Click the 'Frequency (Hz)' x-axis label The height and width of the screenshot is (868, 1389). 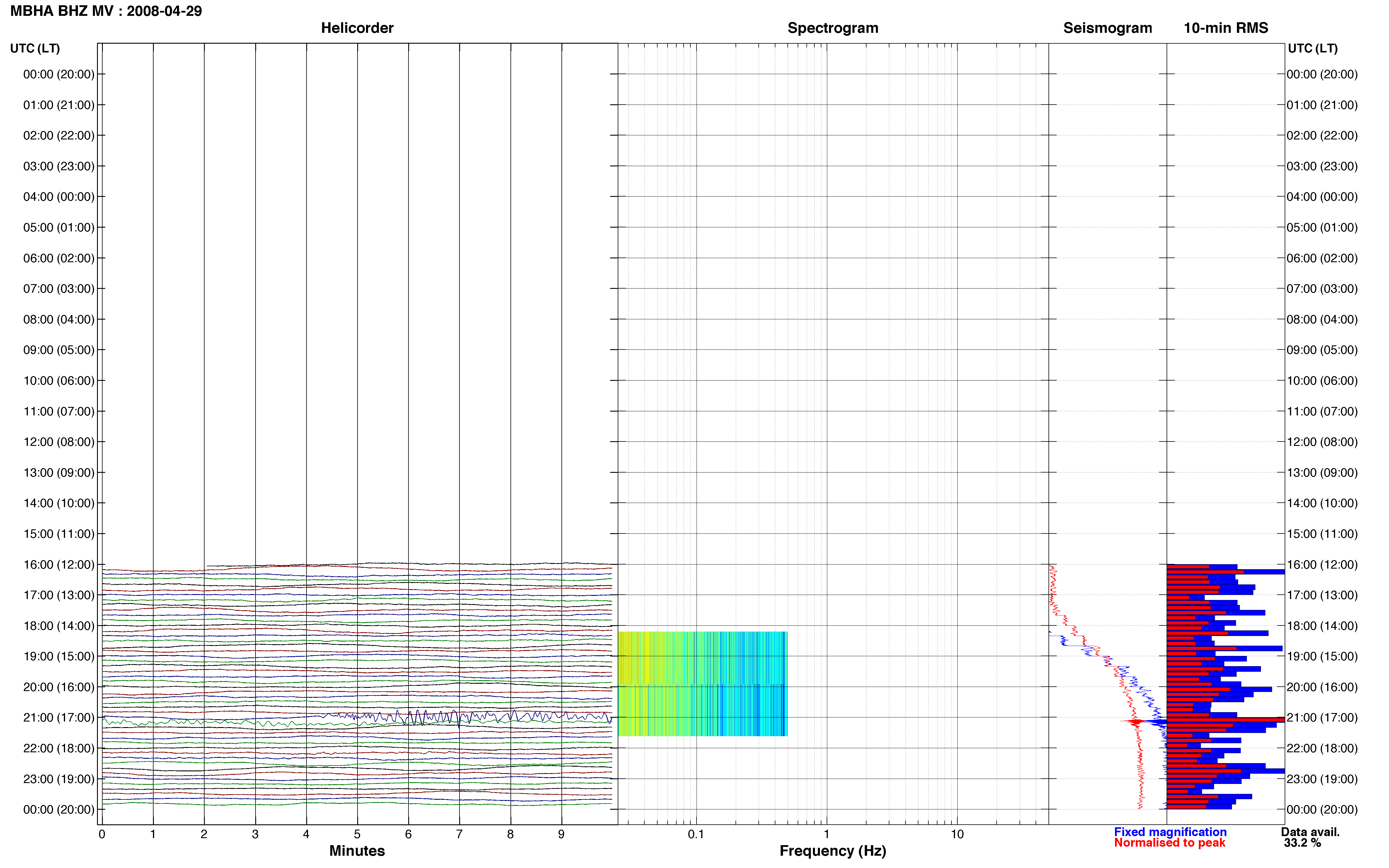coord(833,851)
